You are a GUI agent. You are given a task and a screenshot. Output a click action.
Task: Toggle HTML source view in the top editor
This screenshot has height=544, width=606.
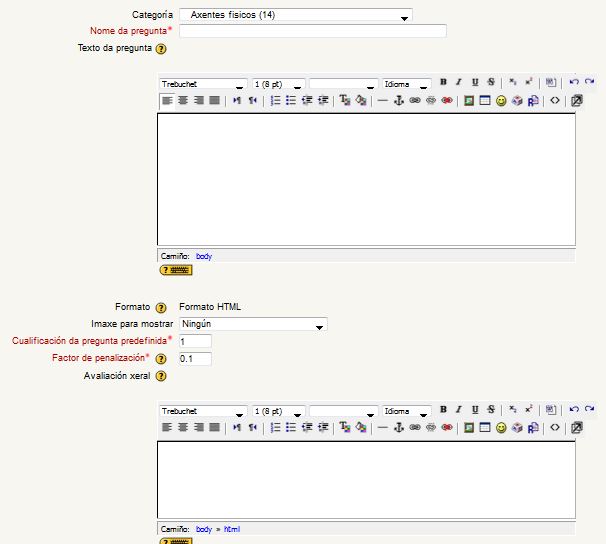coord(555,101)
